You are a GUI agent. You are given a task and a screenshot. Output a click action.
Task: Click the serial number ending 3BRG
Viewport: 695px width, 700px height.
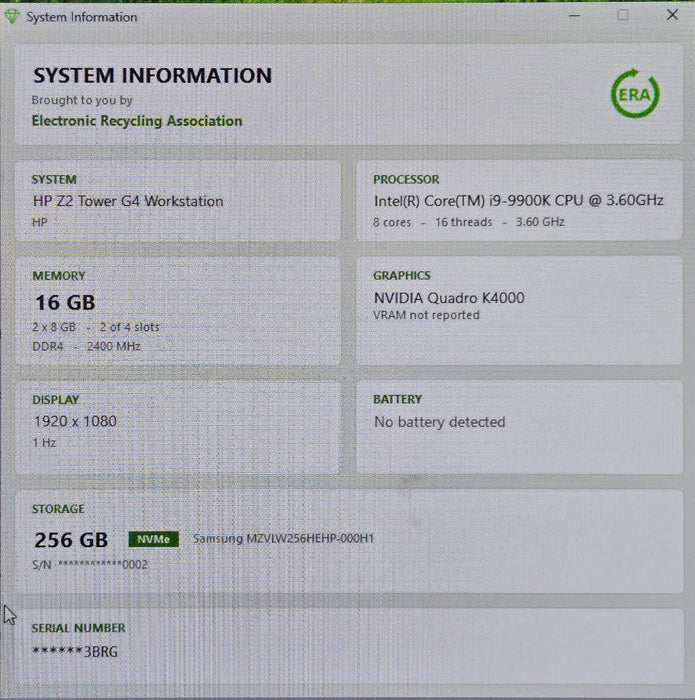point(75,652)
